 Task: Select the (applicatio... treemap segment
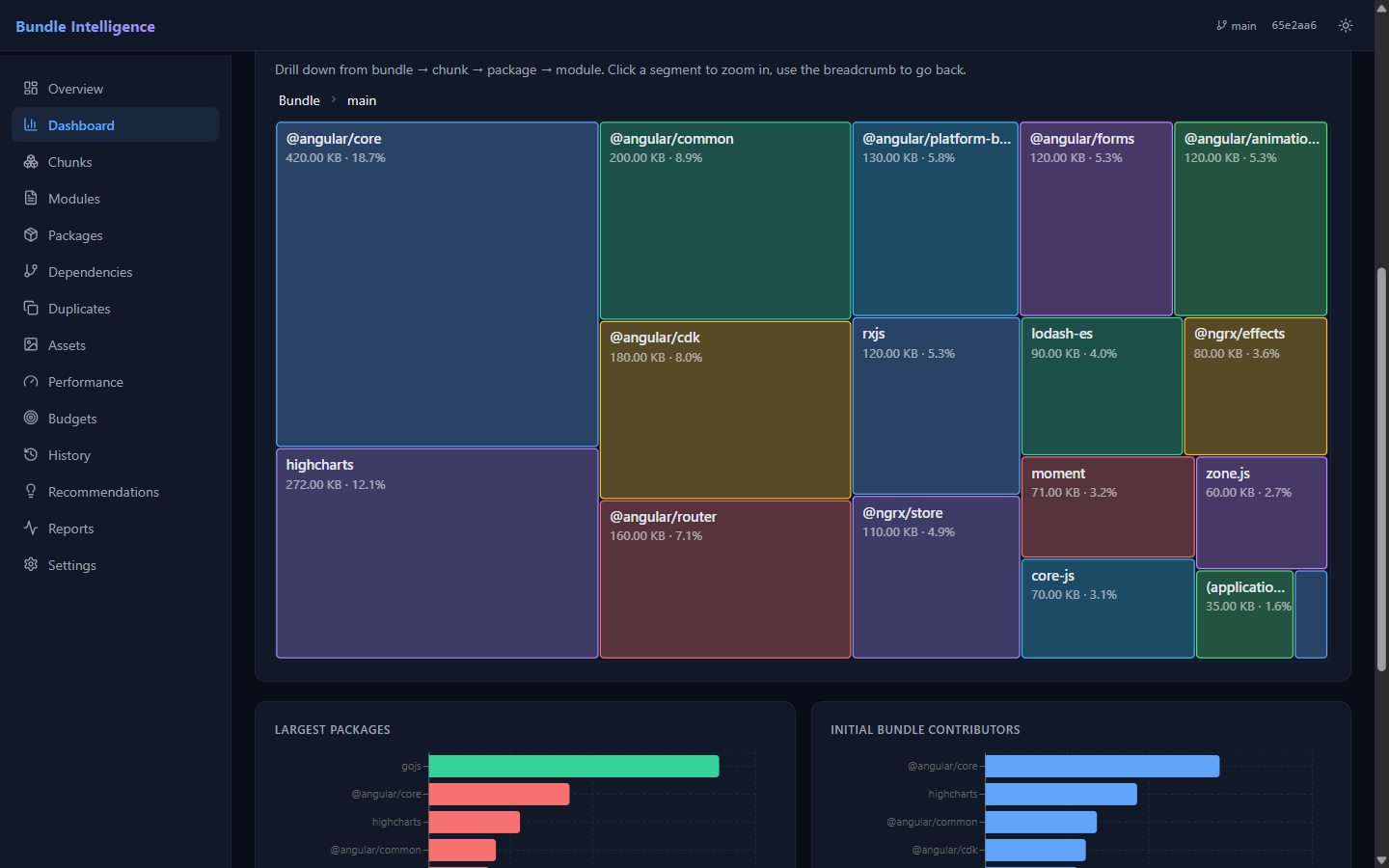point(1244,614)
